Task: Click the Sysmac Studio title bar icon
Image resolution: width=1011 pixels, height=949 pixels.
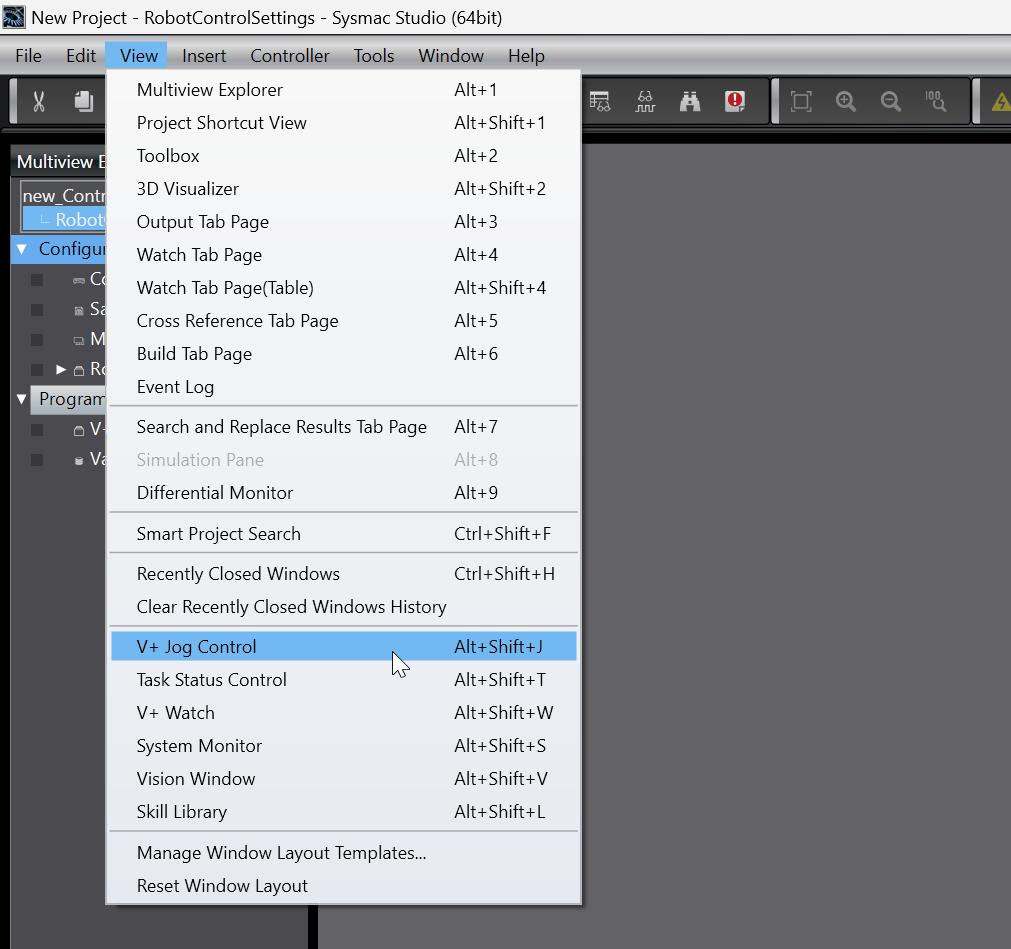Action: click(x=14, y=17)
